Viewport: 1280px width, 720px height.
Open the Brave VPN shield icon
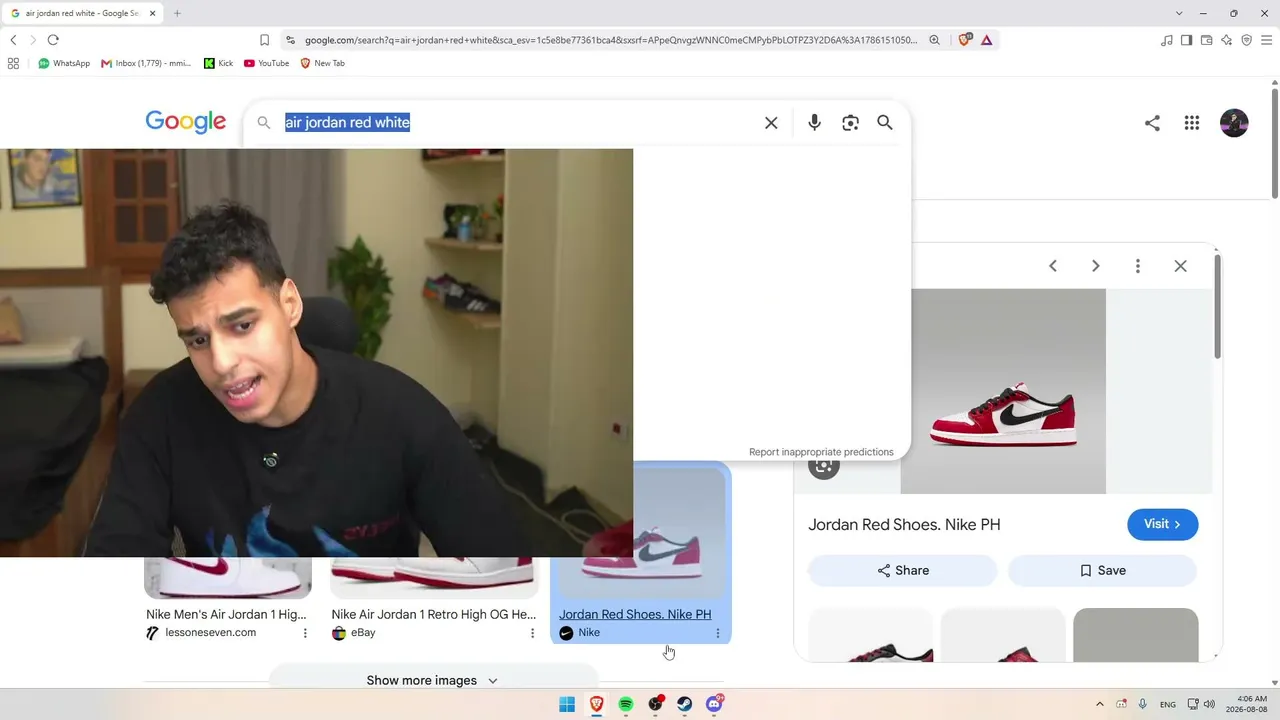point(1246,40)
